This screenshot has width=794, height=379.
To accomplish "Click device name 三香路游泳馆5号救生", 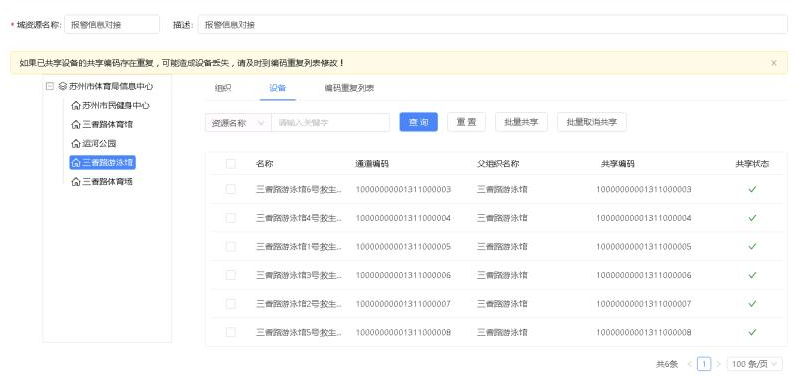I will [299, 332].
